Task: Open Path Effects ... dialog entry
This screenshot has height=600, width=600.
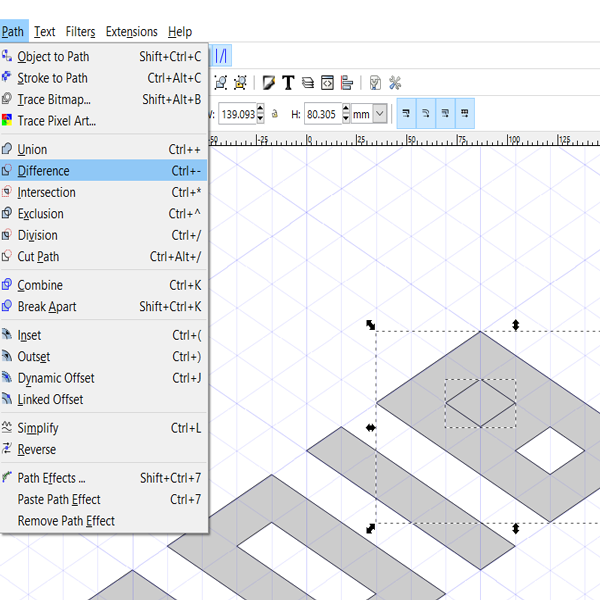Action: point(103,478)
